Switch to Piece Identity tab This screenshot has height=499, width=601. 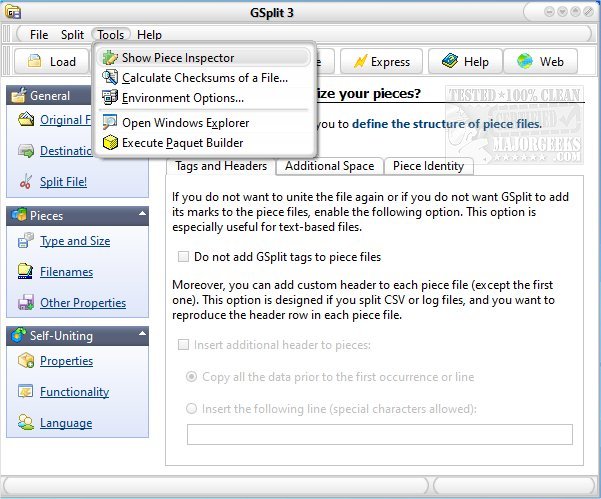pyautogui.click(x=428, y=166)
